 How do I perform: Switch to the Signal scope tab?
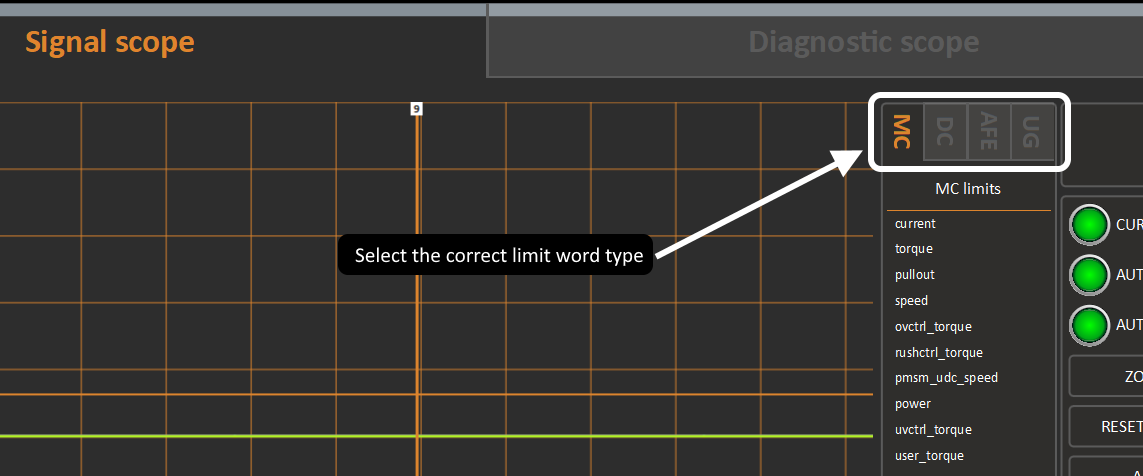click(x=109, y=42)
